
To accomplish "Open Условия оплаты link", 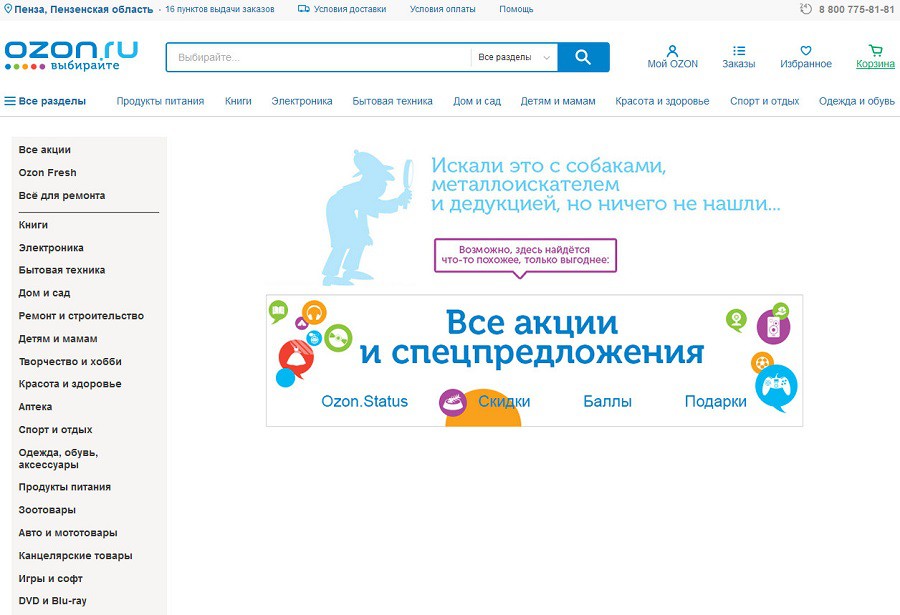I will coord(443,9).
